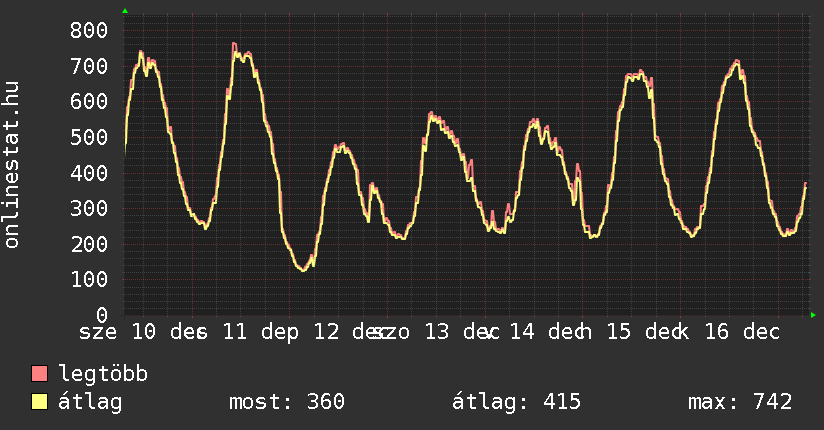Click the 'most: 360' current value

tap(287, 402)
